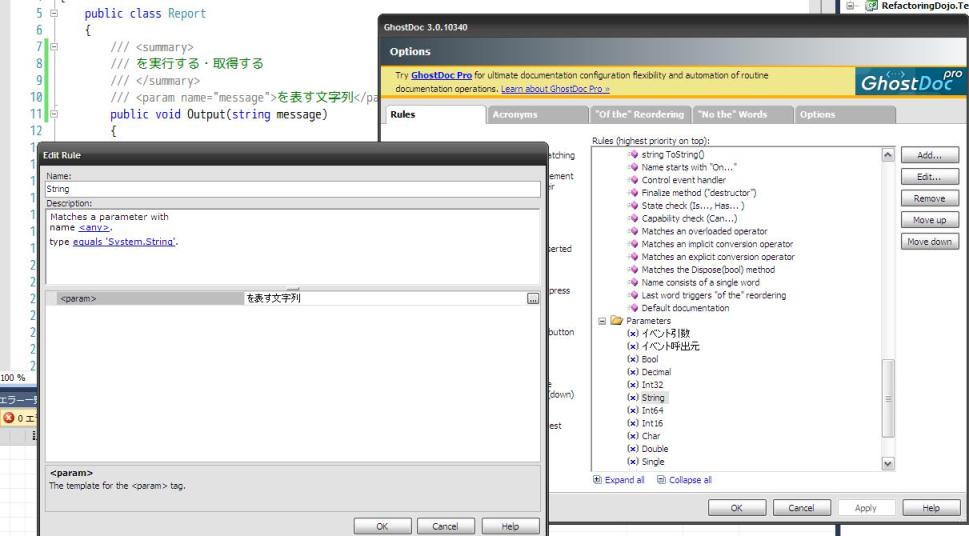Click the State check rule icon
969x536 pixels.
(633, 206)
